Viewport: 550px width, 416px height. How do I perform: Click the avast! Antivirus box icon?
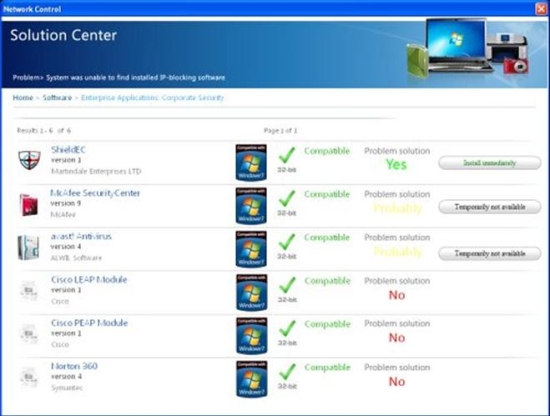pos(29,248)
